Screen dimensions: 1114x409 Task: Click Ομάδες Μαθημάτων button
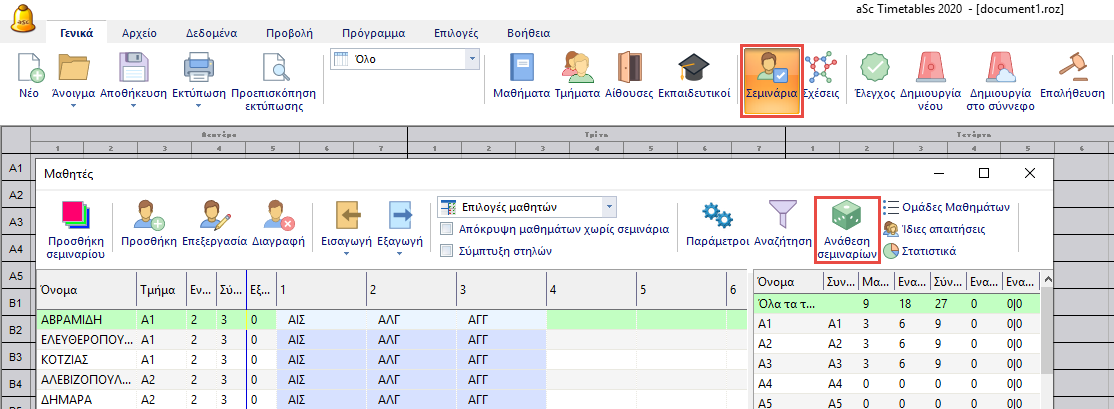(948, 207)
